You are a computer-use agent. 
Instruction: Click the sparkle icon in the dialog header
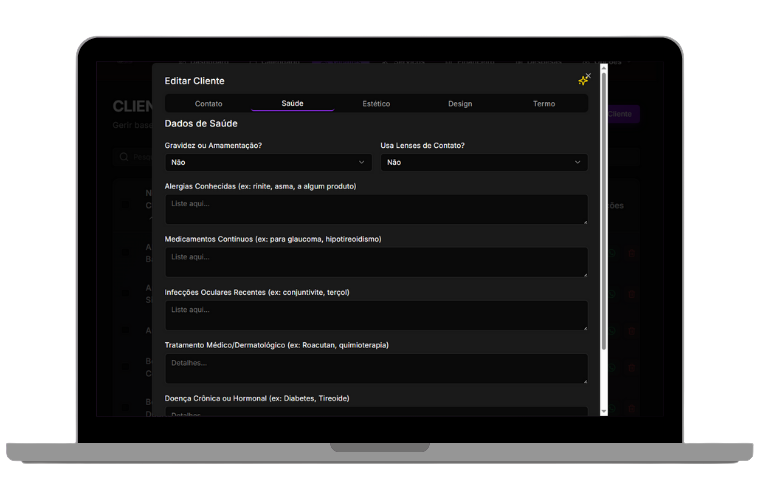coord(584,80)
